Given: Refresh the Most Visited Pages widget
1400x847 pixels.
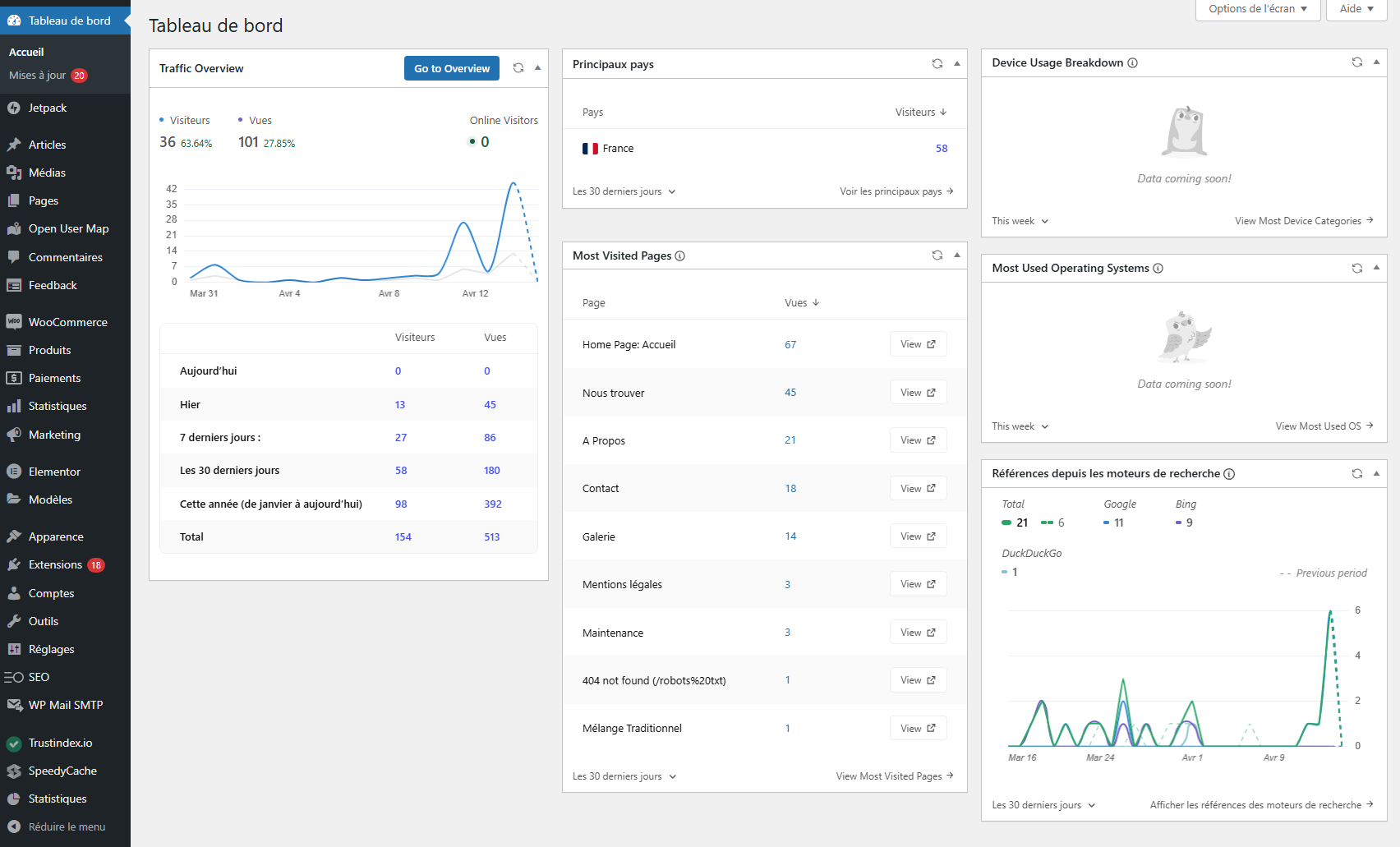Looking at the screenshot, I should pyautogui.click(x=937, y=255).
